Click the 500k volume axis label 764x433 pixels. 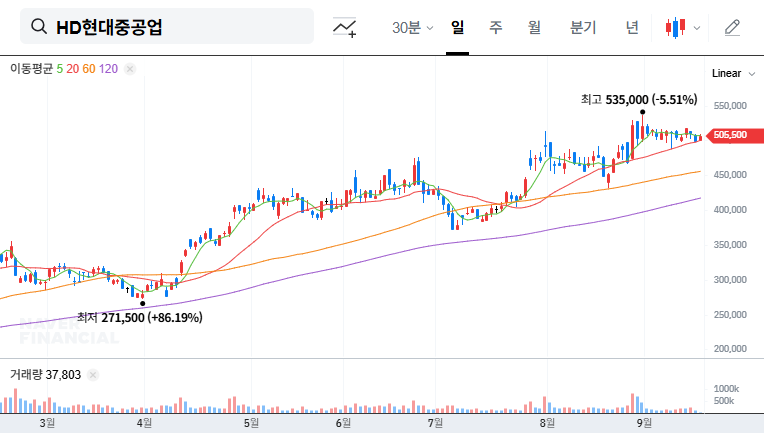pos(724,401)
